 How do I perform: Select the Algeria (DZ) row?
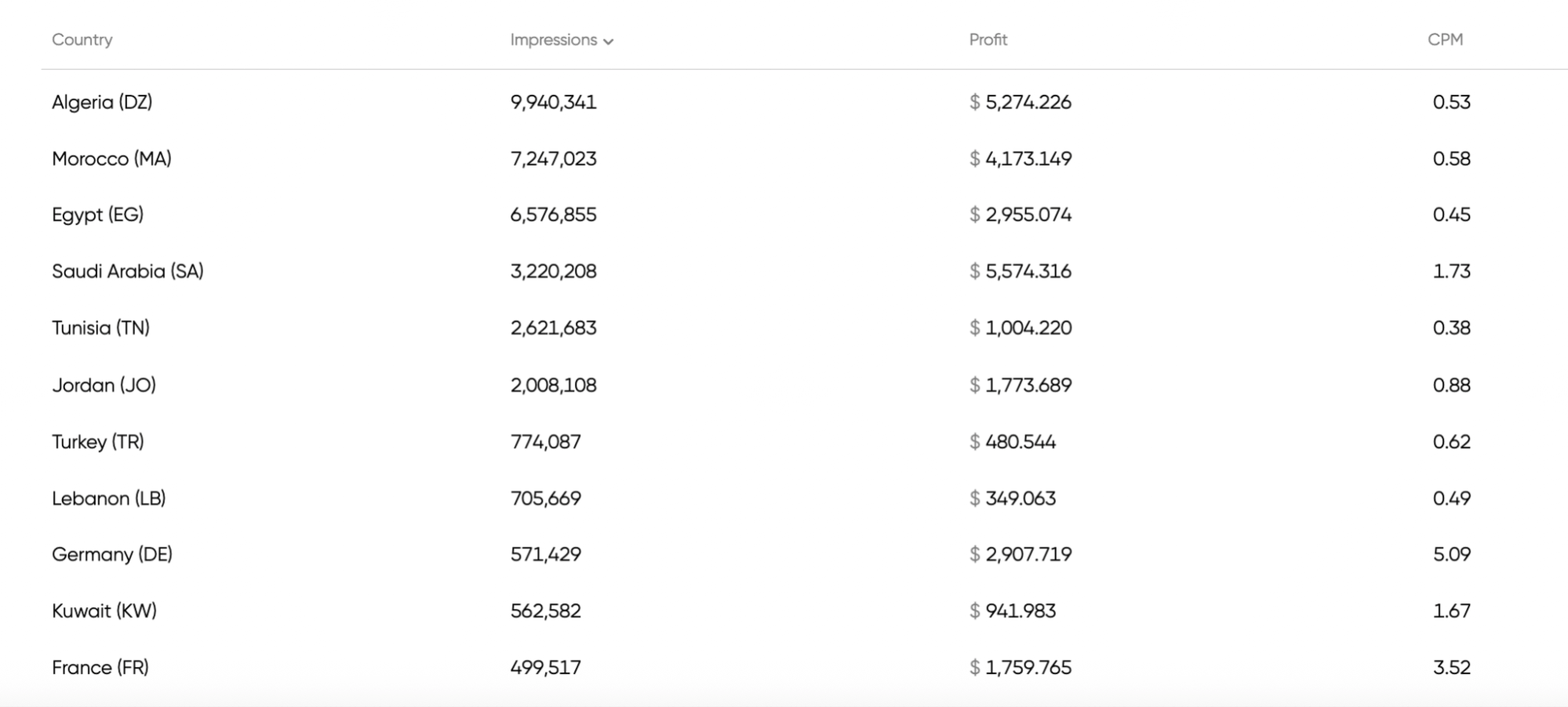(102, 102)
